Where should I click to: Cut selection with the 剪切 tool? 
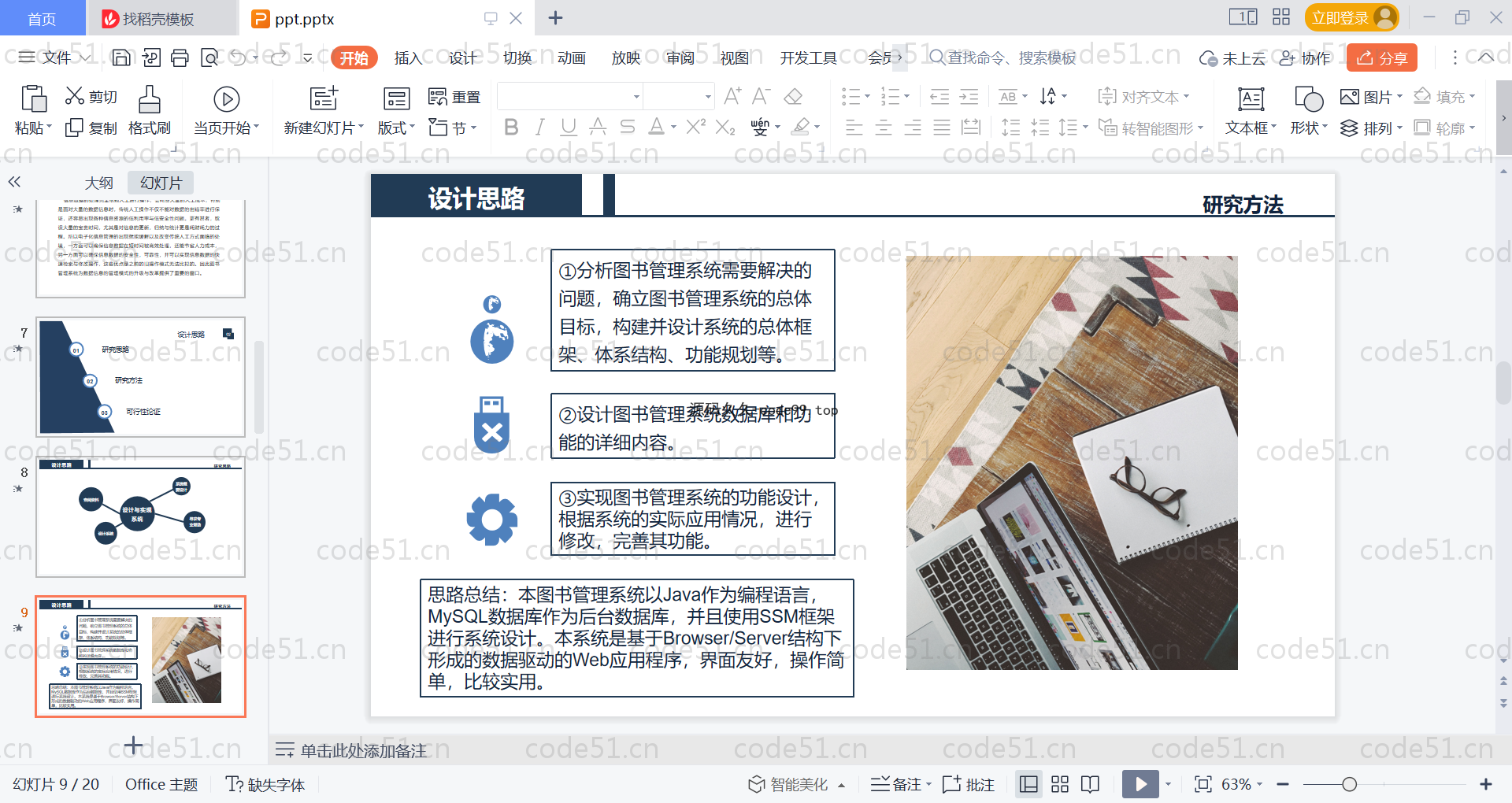tap(91, 97)
